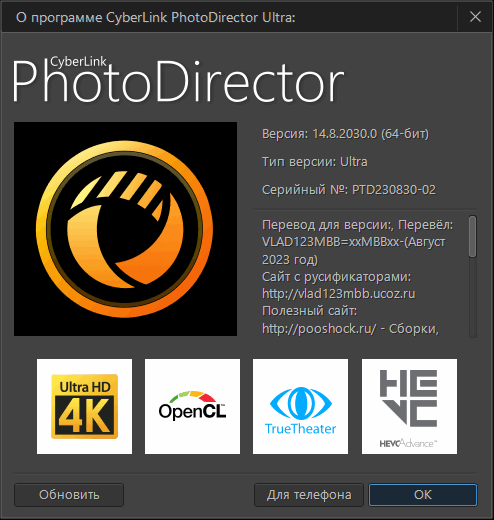This screenshot has width=494, height=520.
Task: Click the credits text scrollbar thumb
Action: pyautogui.click(x=472, y=236)
